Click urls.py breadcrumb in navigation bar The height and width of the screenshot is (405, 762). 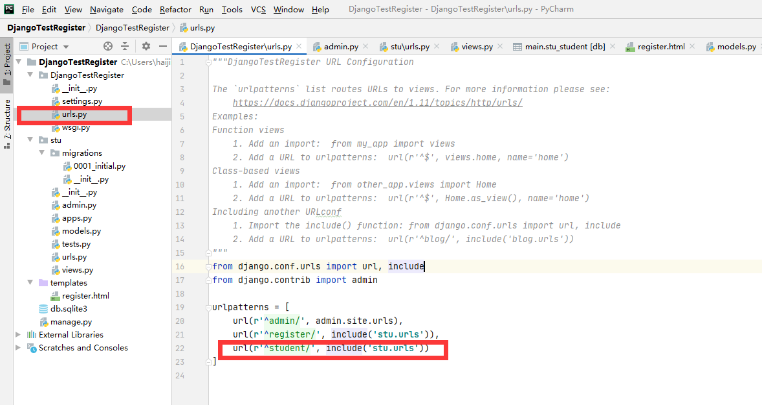(197, 28)
